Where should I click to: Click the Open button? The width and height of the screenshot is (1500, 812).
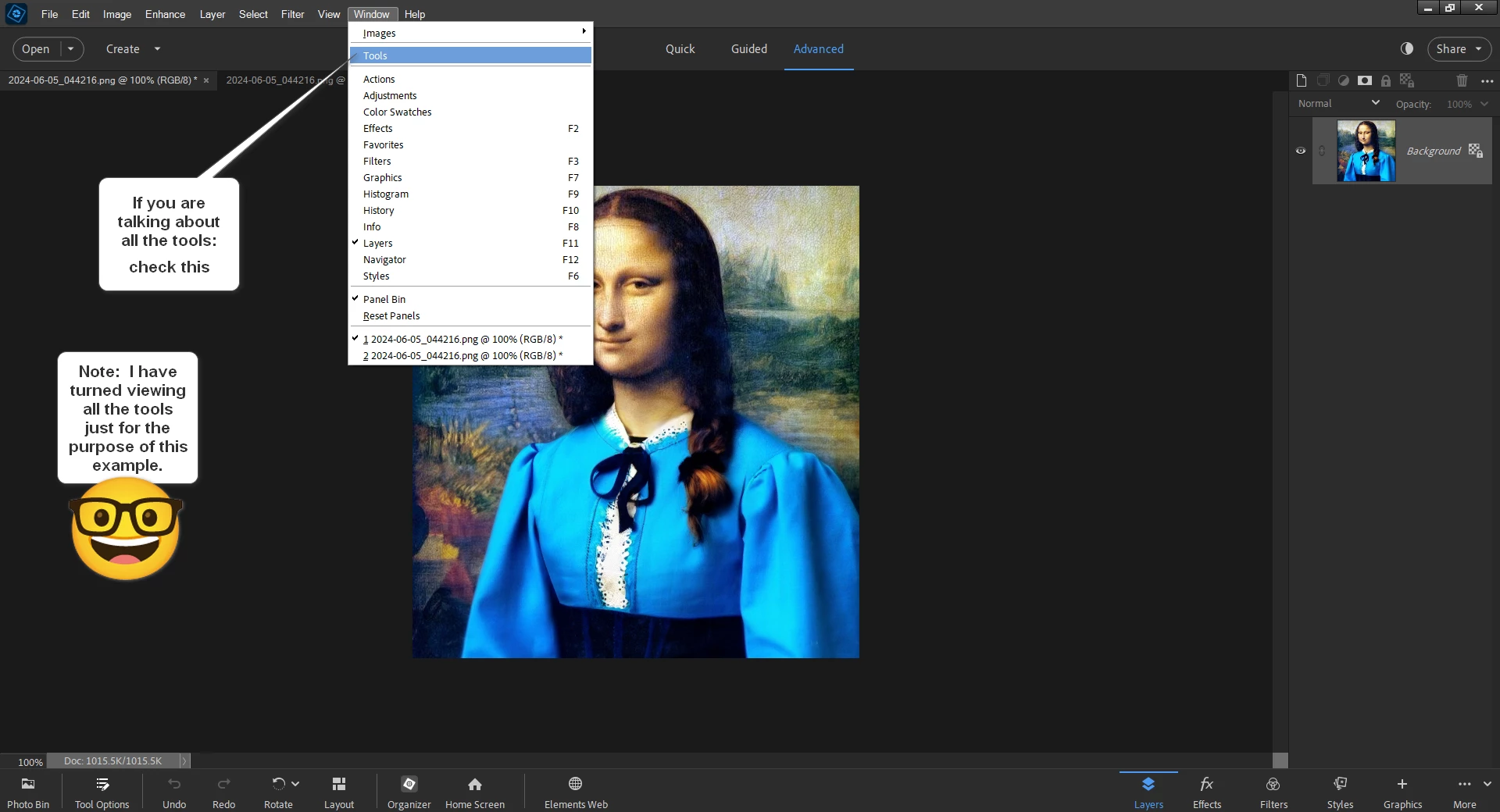pyautogui.click(x=36, y=48)
